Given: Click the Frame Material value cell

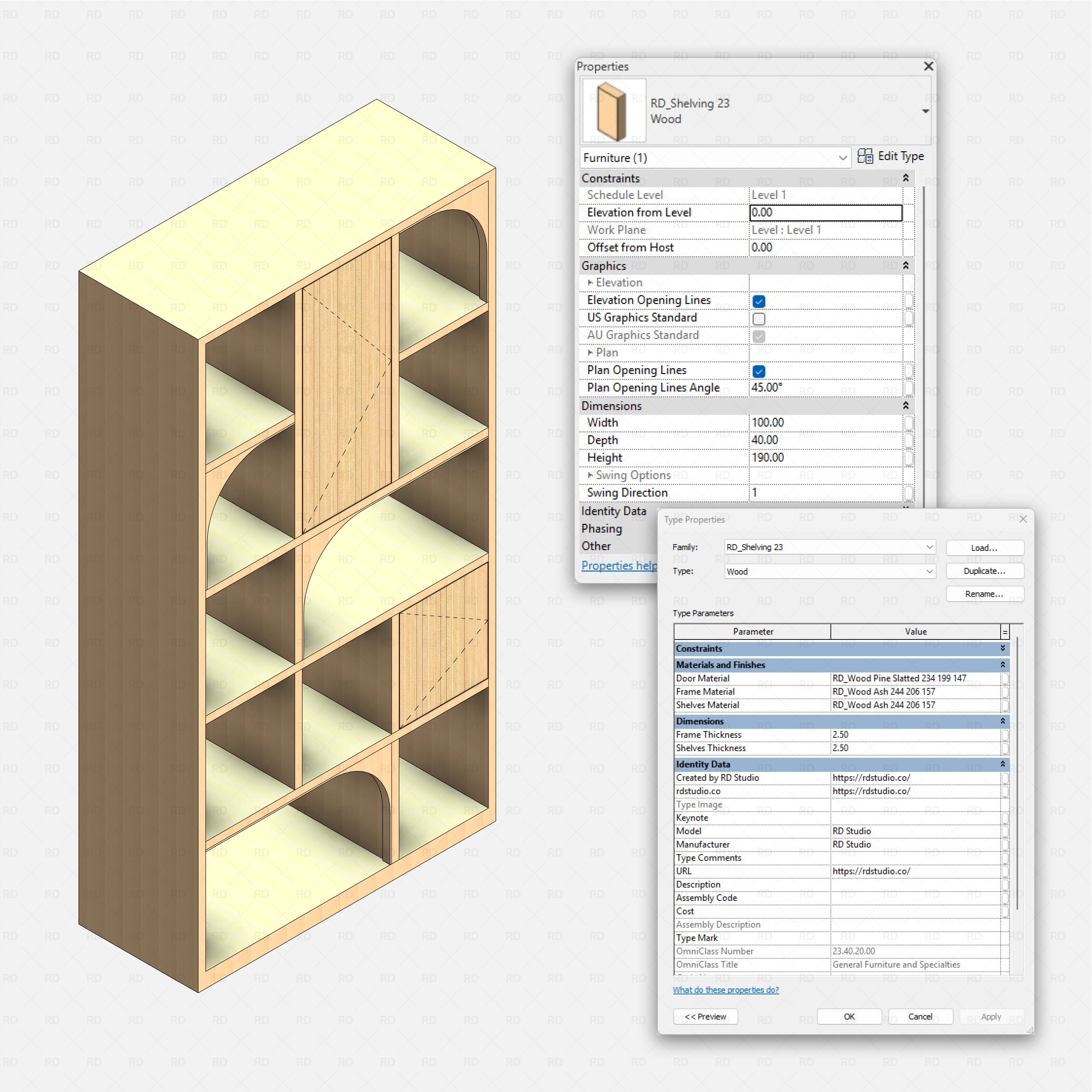Looking at the screenshot, I should 915,692.
